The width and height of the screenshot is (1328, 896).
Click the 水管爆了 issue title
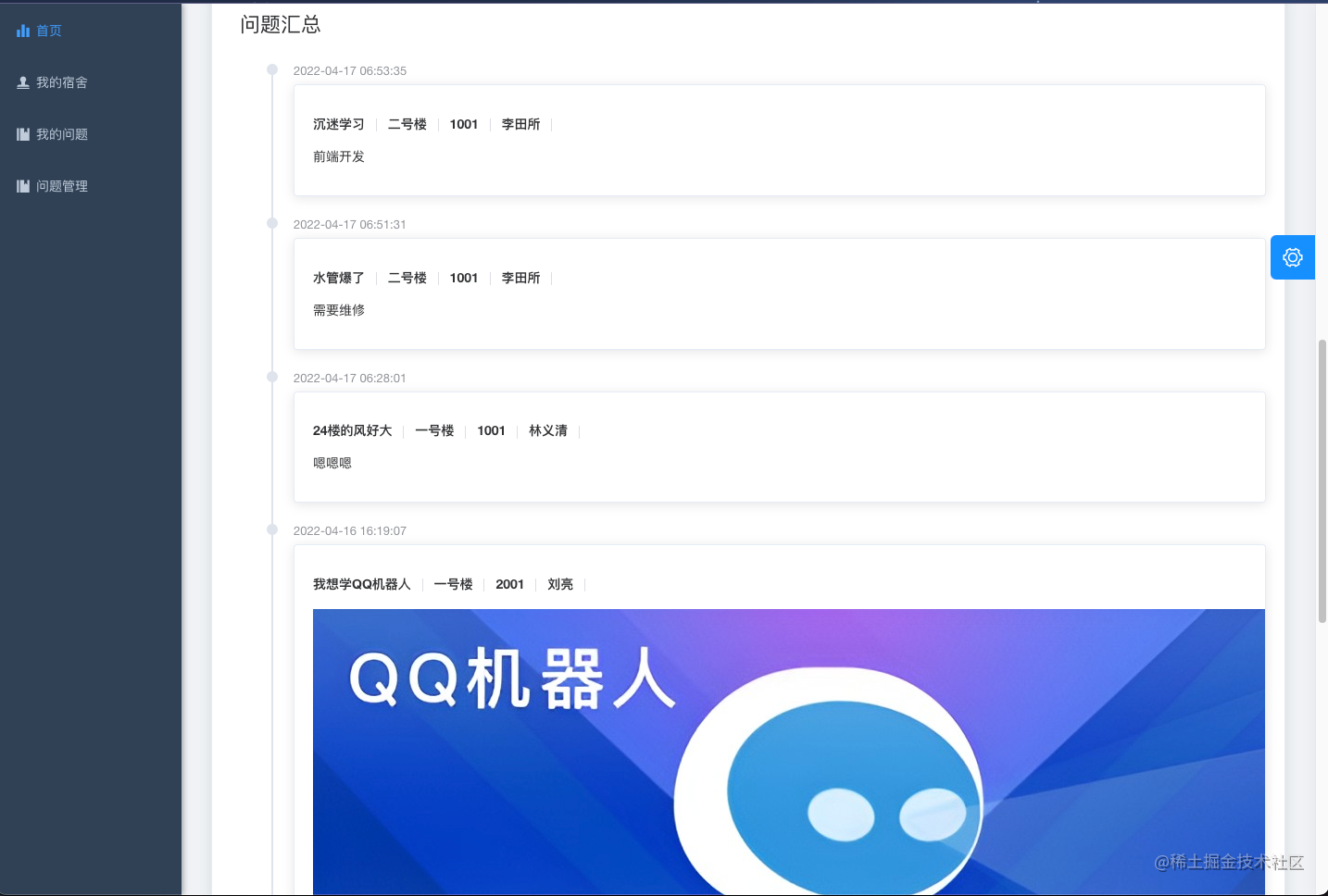339,278
